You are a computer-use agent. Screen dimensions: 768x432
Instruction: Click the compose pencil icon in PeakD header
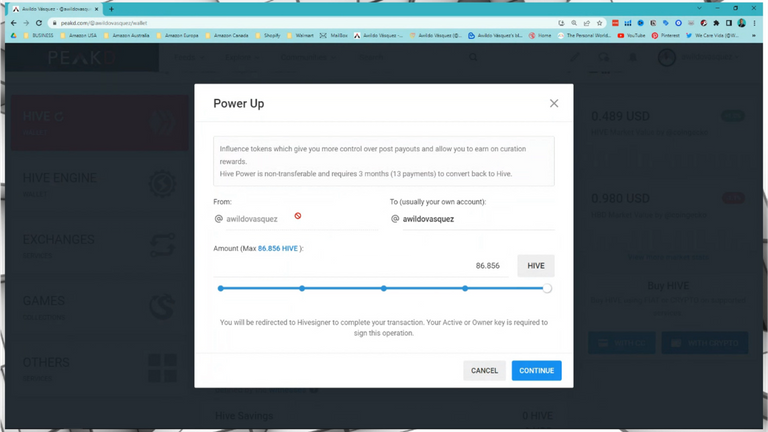575,57
